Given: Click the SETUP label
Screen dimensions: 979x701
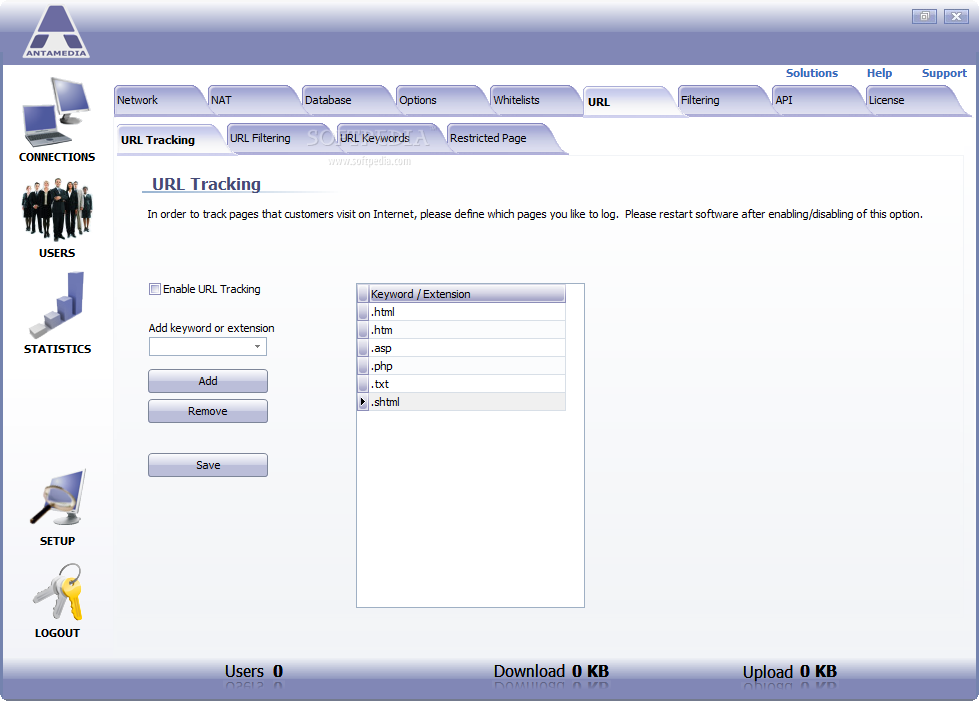Looking at the screenshot, I should point(57,541).
